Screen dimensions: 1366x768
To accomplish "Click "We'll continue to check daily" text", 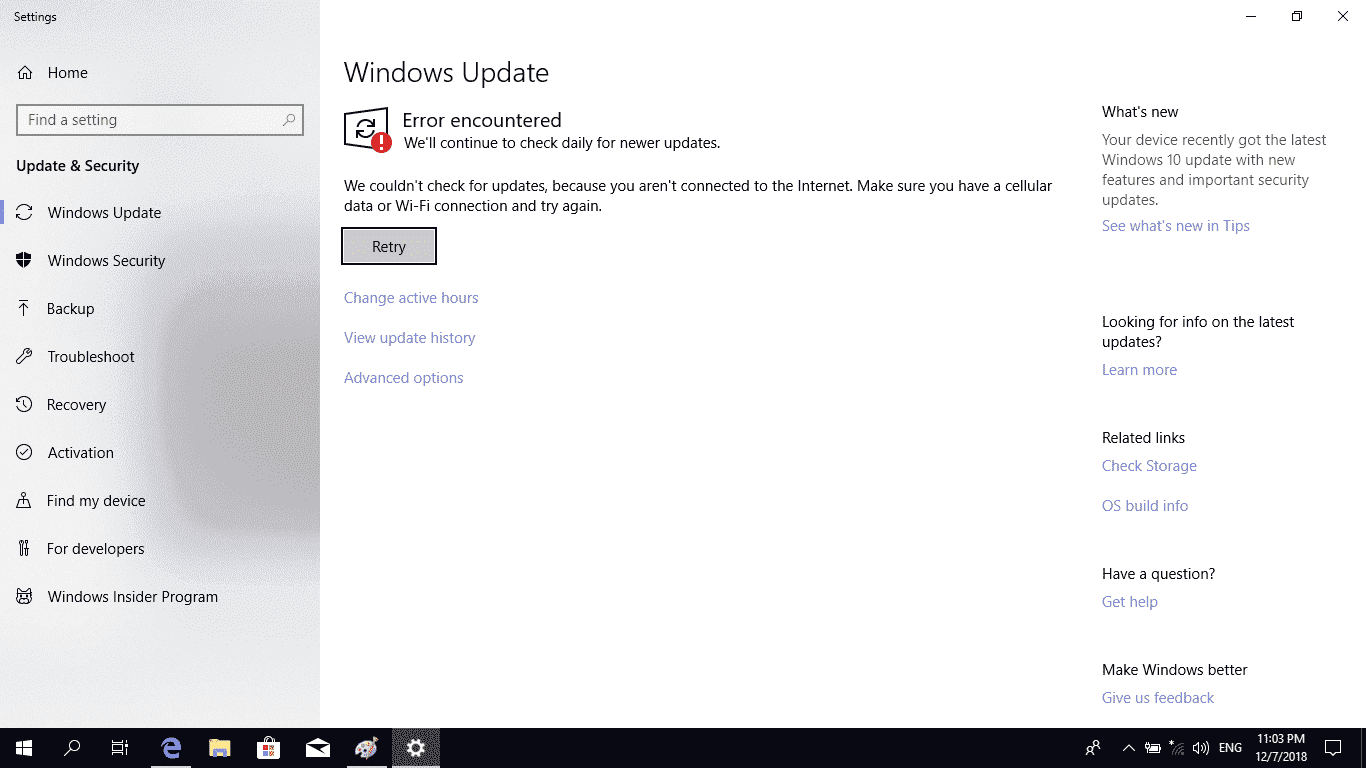I will (562, 143).
